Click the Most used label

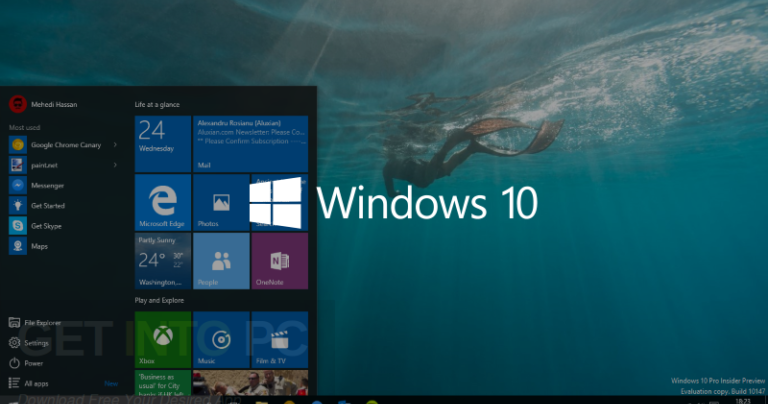tap(24, 127)
